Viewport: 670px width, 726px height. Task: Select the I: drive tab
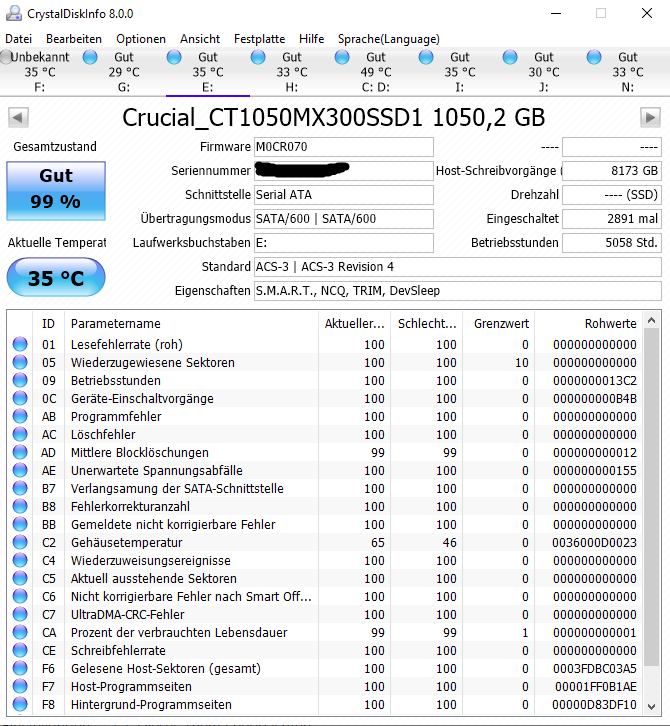pyautogui.click(x=459, y=72)
